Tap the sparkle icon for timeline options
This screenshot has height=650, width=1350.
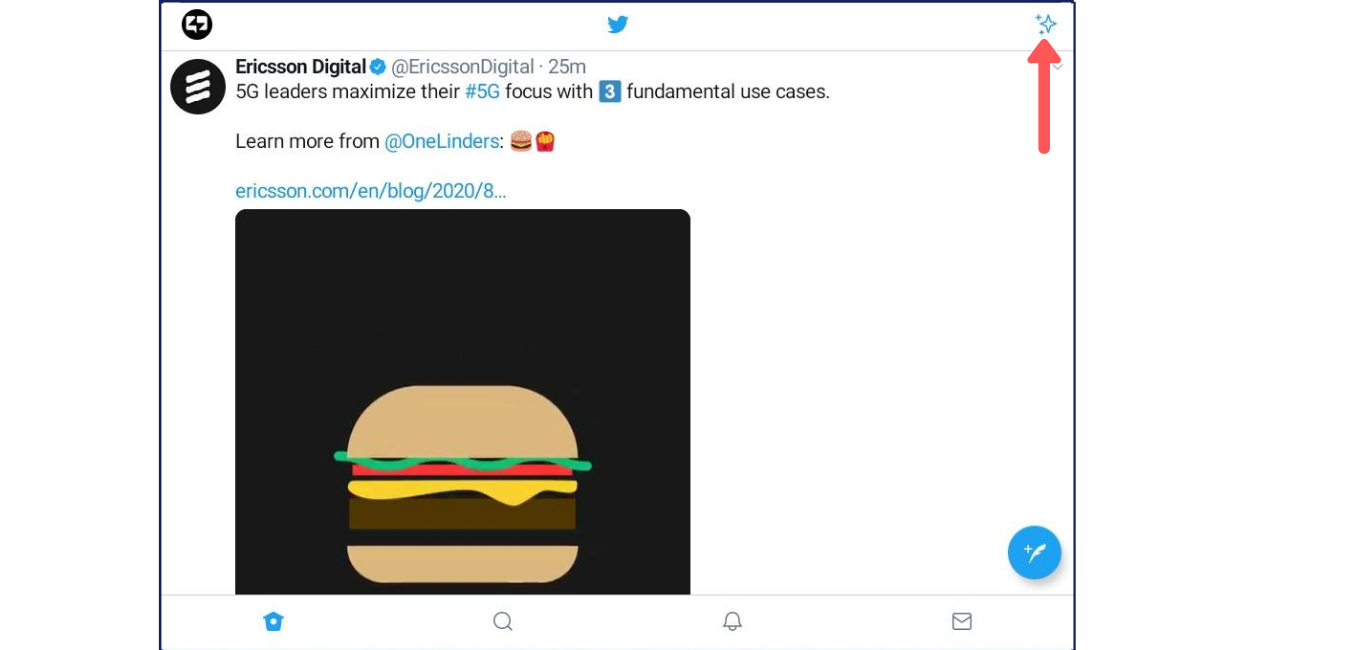tap(1045, 24)
